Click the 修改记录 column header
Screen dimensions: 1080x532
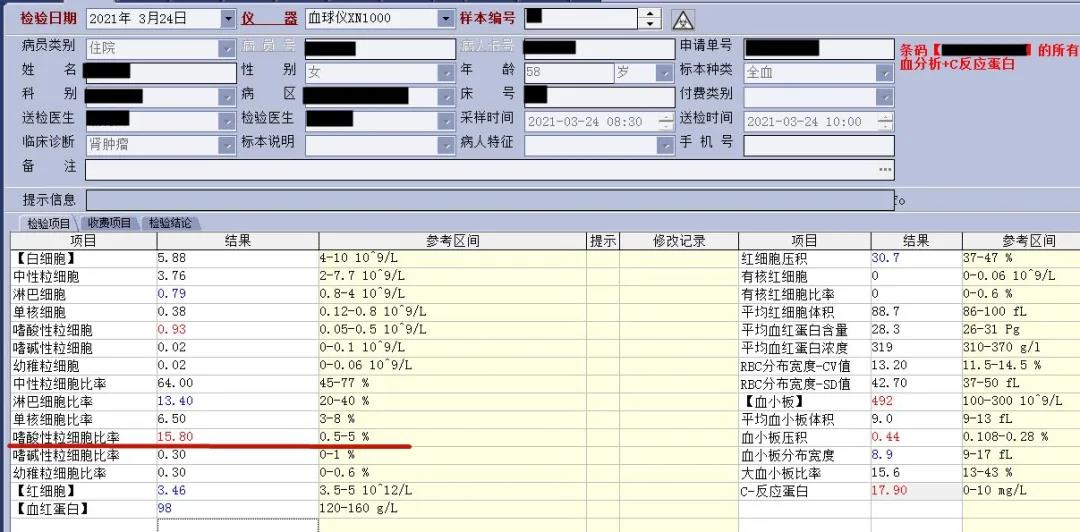(678, 241)
